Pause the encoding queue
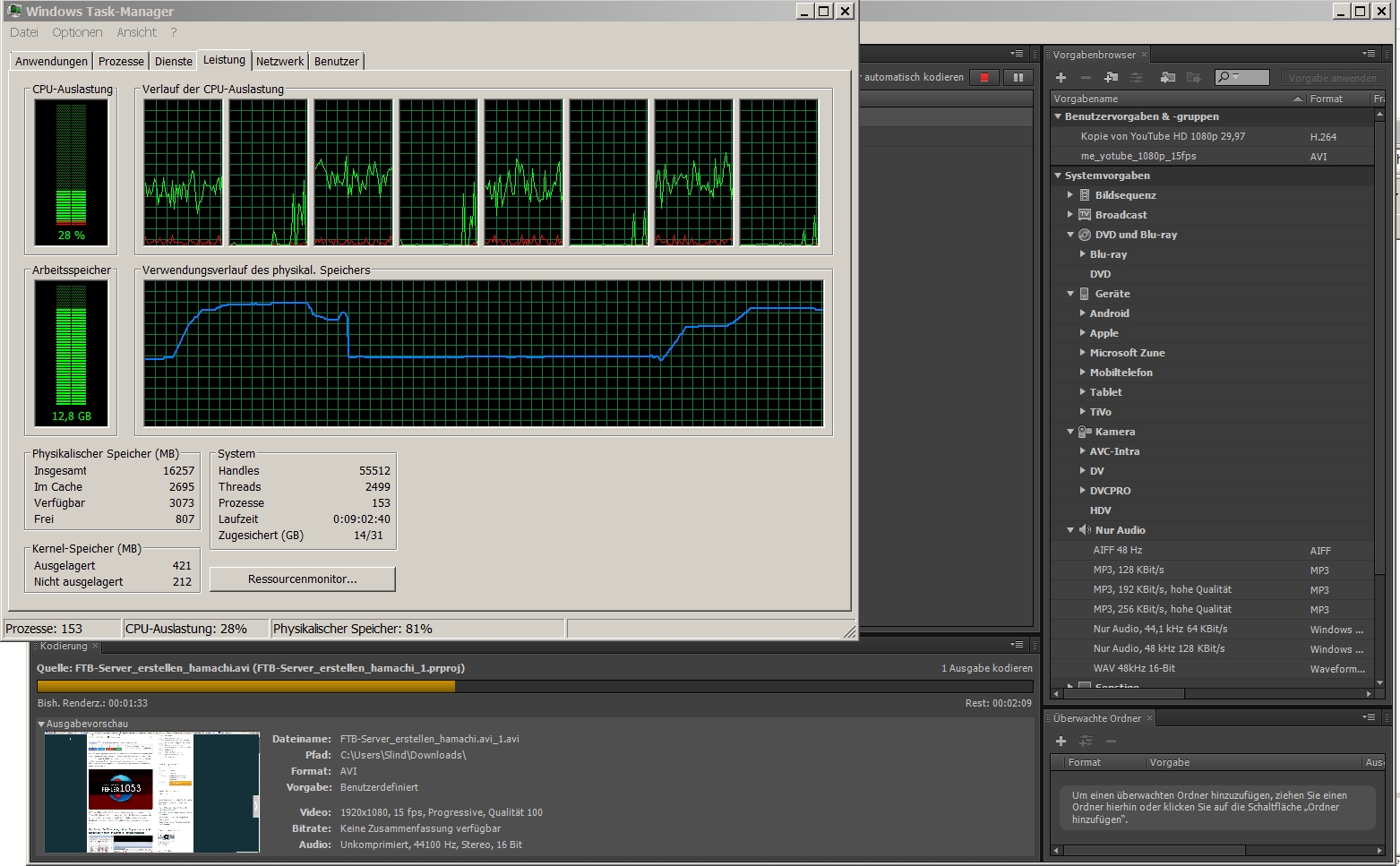 1018,78
